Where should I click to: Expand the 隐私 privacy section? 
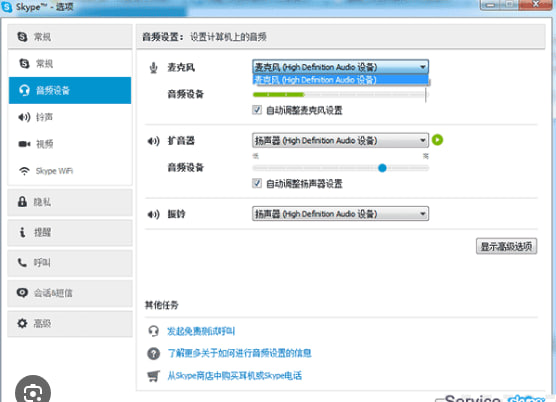coord(70,202)
